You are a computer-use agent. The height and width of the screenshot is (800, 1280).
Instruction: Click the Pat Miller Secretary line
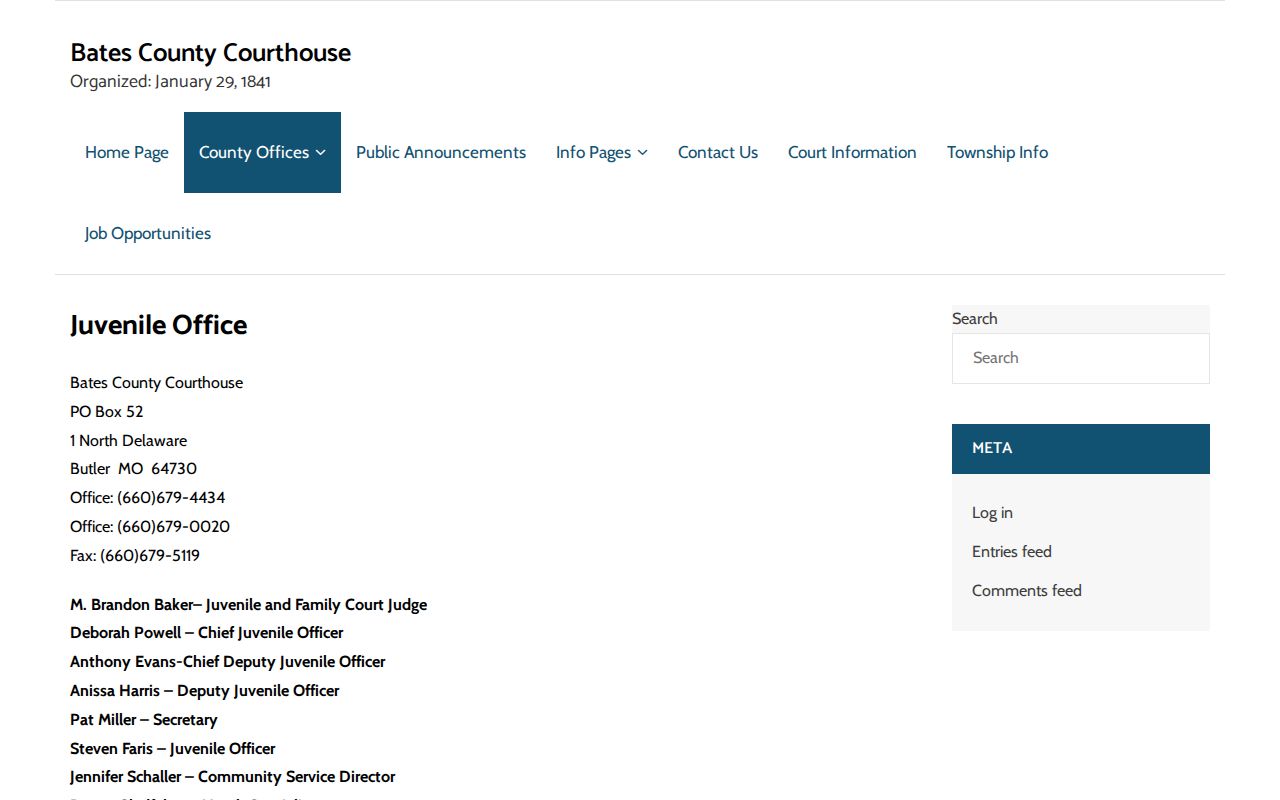144,720
